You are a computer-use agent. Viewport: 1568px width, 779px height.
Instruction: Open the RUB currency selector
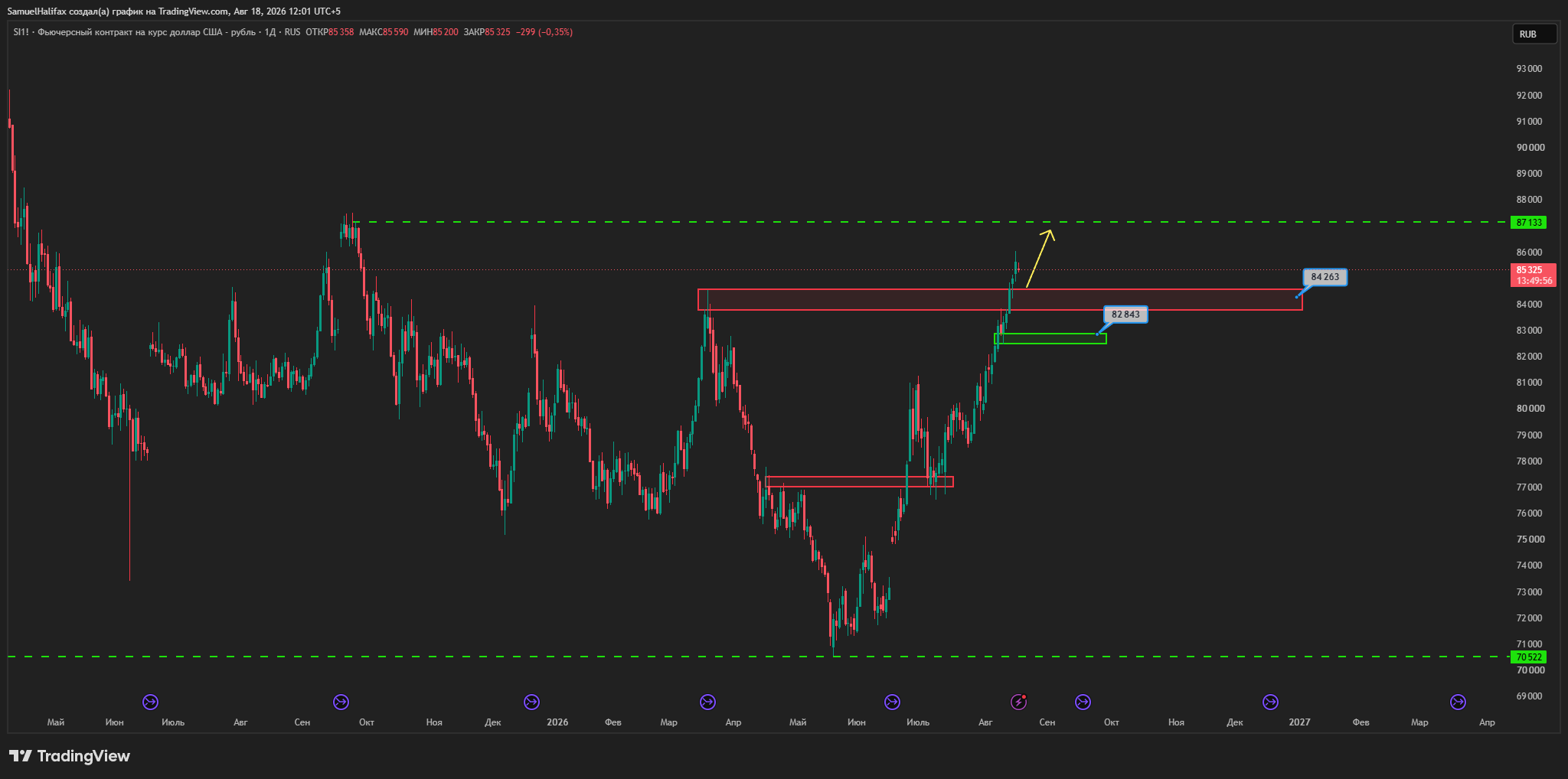(x=1534, y=34)
